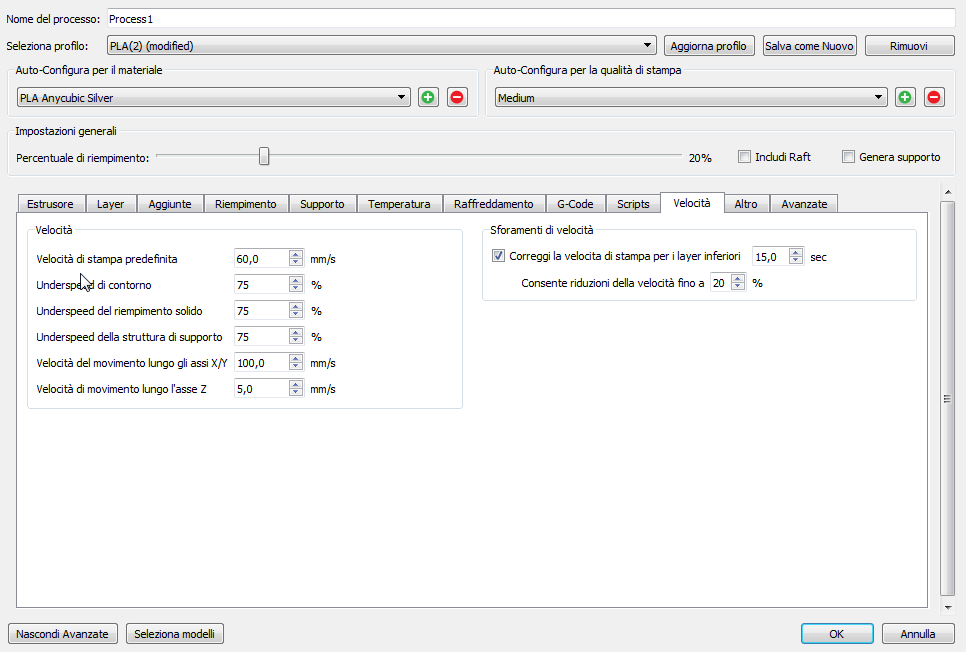Click the infill percentage slider handle
The height and width of the screenshot is (652, 966).
click(x=264, y=156)
